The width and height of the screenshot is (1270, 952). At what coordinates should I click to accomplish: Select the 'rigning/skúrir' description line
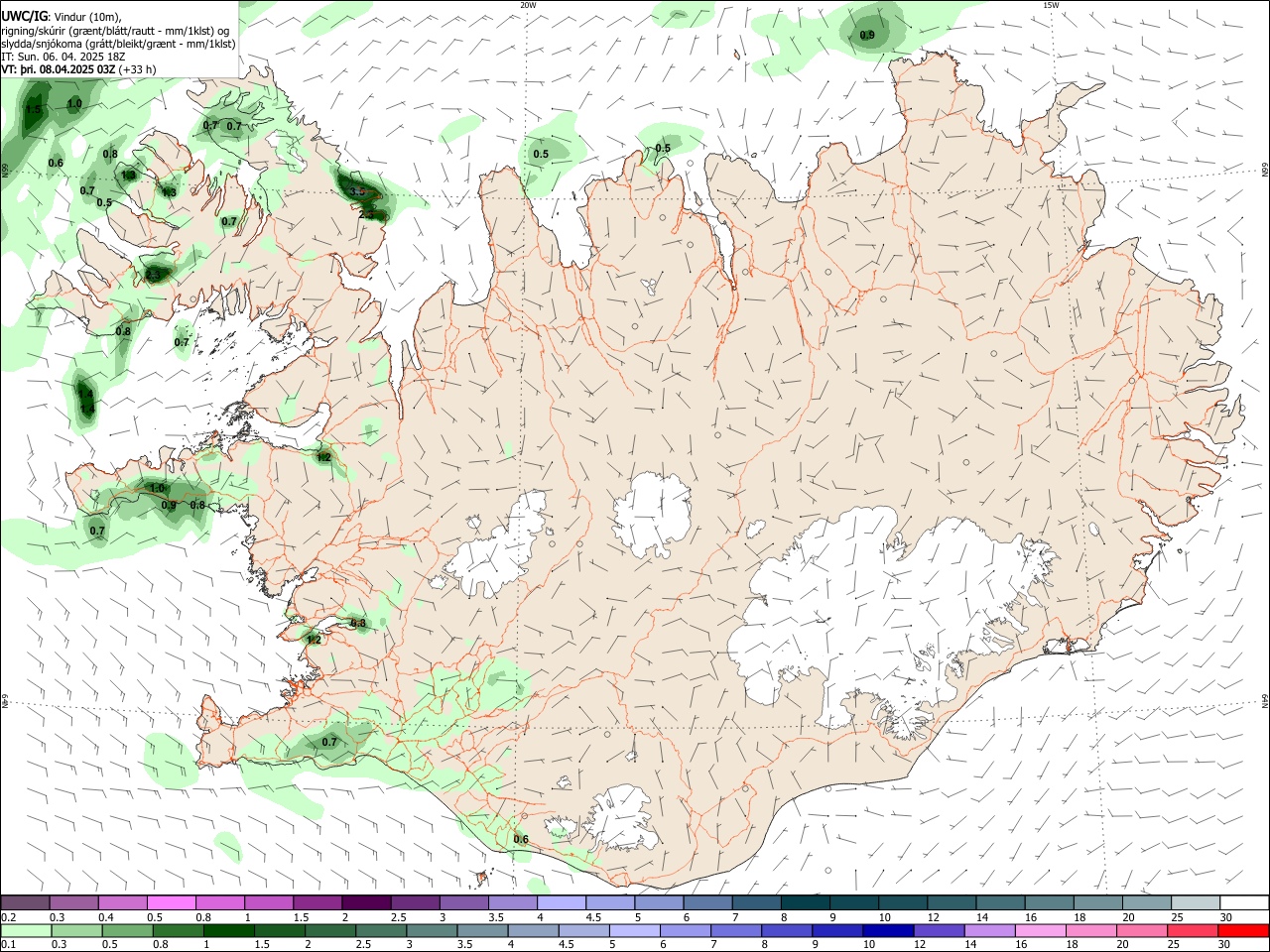coord(116,31)
